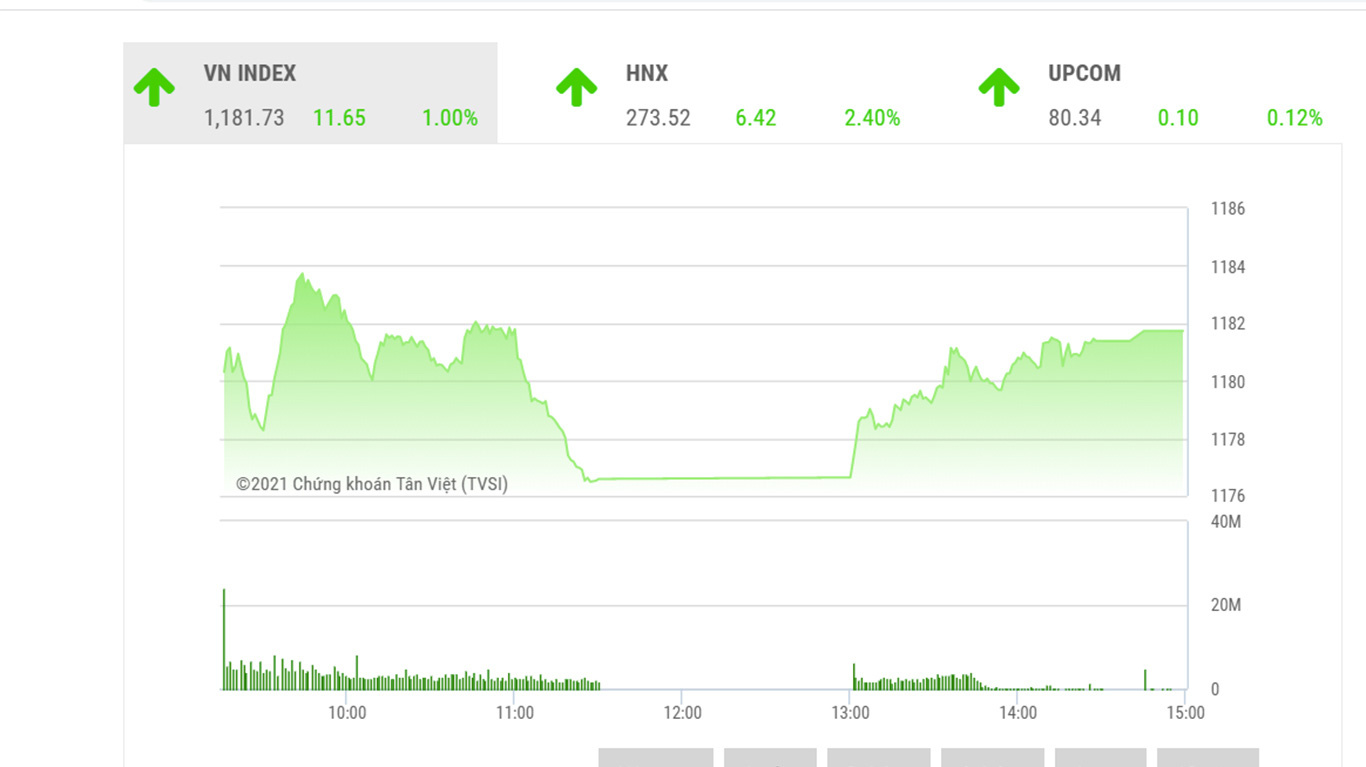Click the VN Index 1.00% change figure
The width and height of the screenshot is (1366, 767).
pos(449,118)
